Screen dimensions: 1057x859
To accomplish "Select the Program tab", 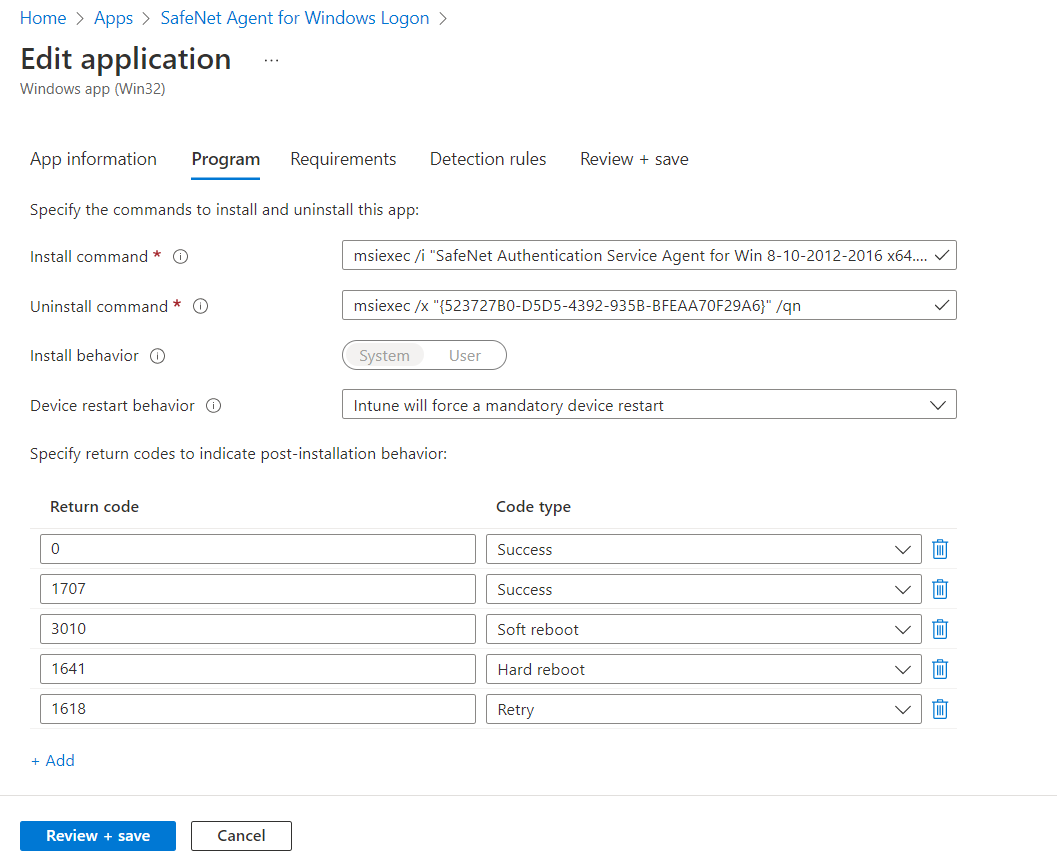I will [x=225, y=159].
